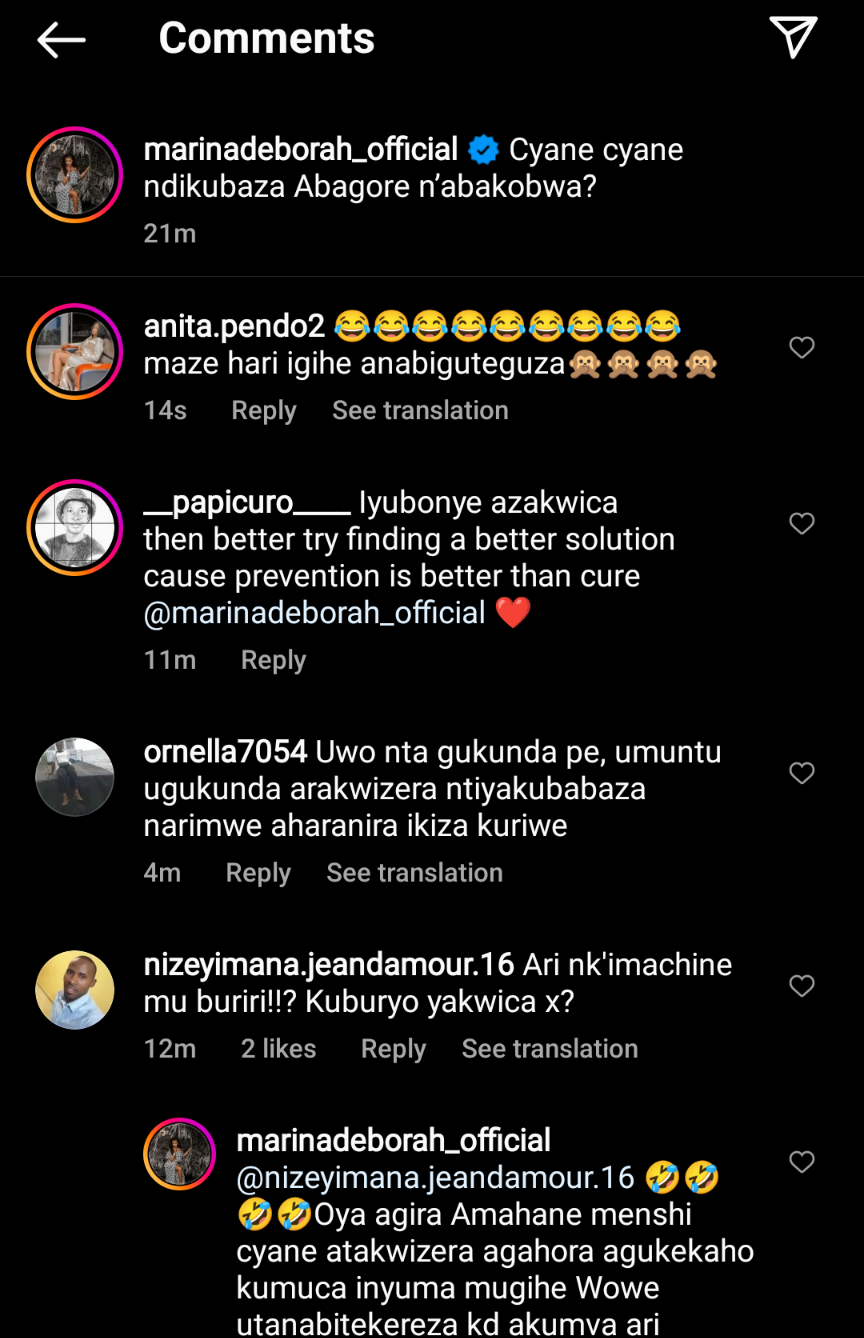This screenshot has width=864, height=1338.
Task: View the 2 likes on nizeyimana's comment
Action: coord(278,1049)
